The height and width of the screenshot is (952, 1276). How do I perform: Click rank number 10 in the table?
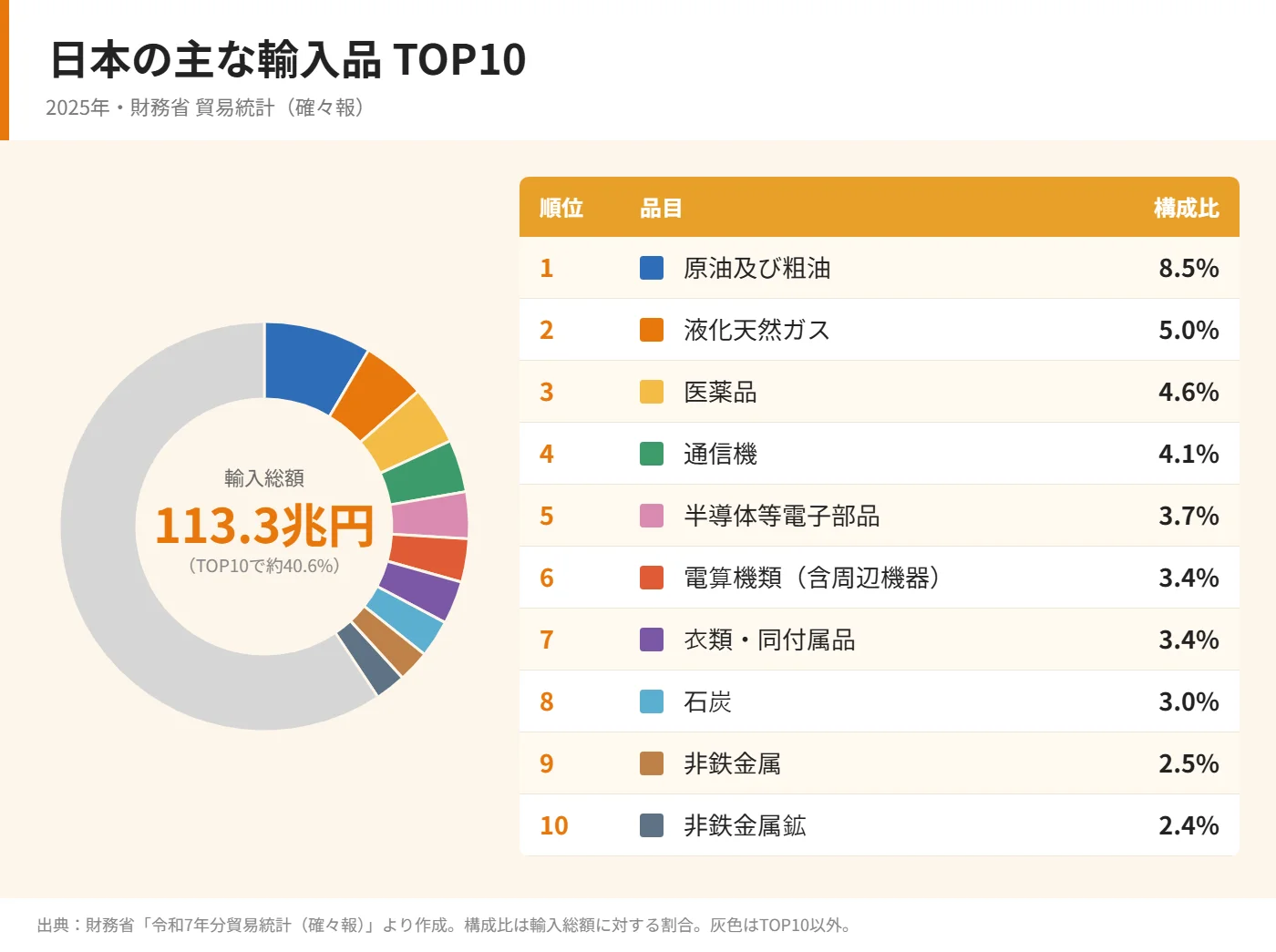[554, 825]
